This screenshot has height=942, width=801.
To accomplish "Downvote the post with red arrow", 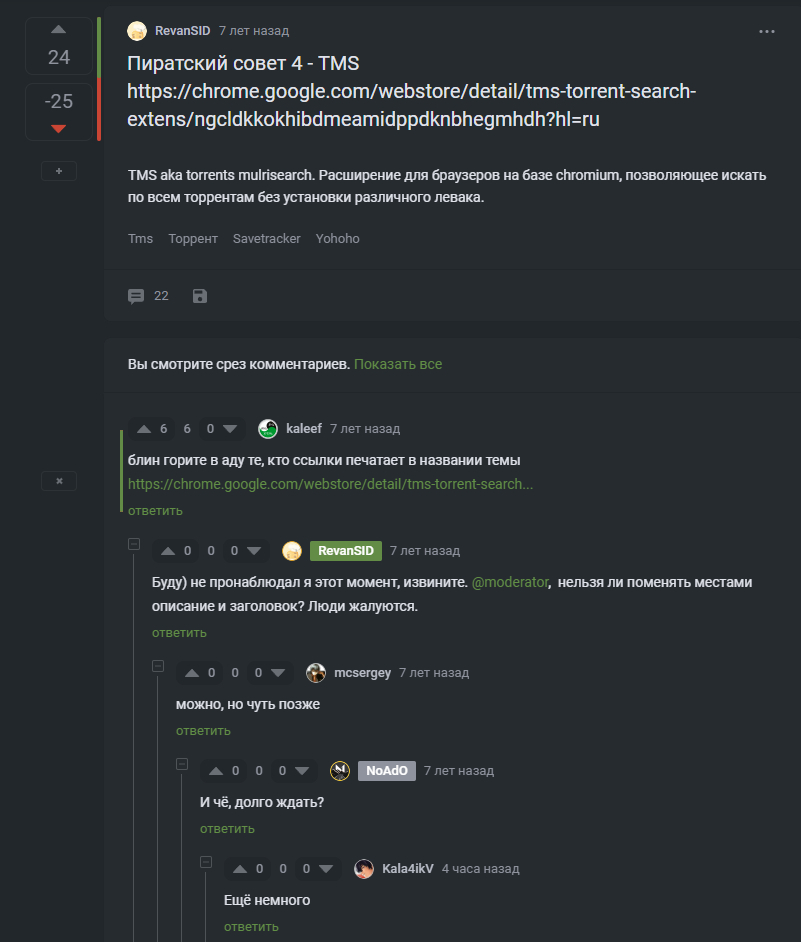I will [58, 128].
